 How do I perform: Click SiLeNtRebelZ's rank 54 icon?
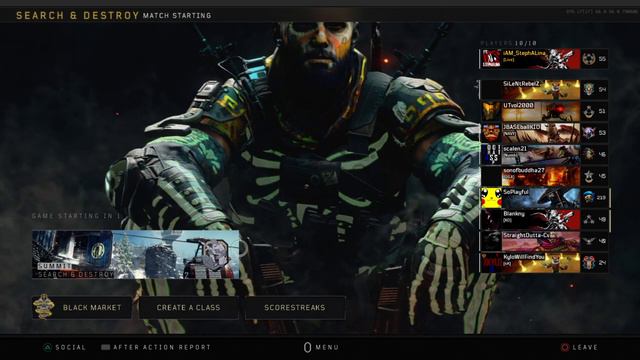588,89
